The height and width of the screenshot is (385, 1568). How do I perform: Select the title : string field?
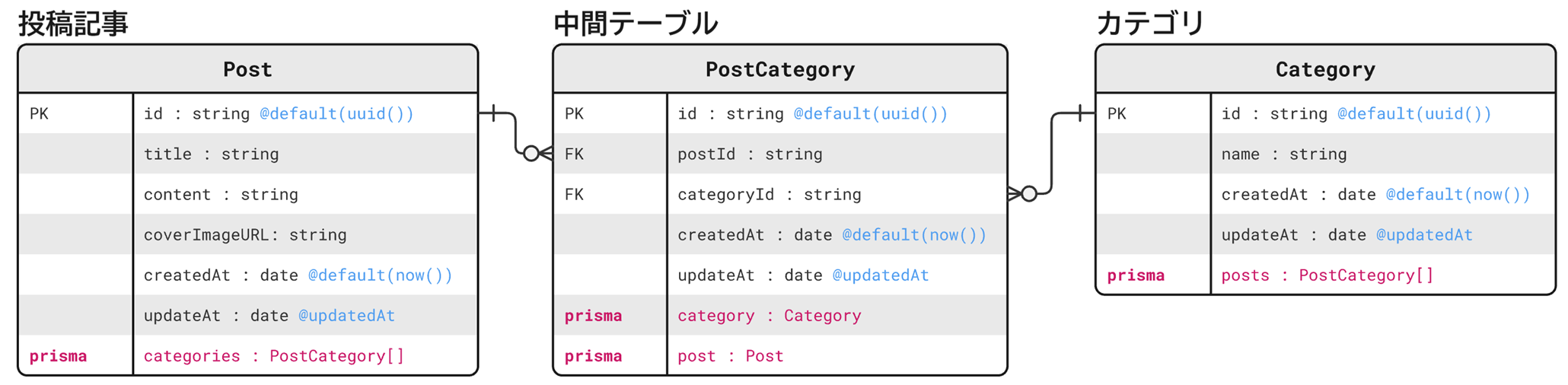[x=211, y=154]
